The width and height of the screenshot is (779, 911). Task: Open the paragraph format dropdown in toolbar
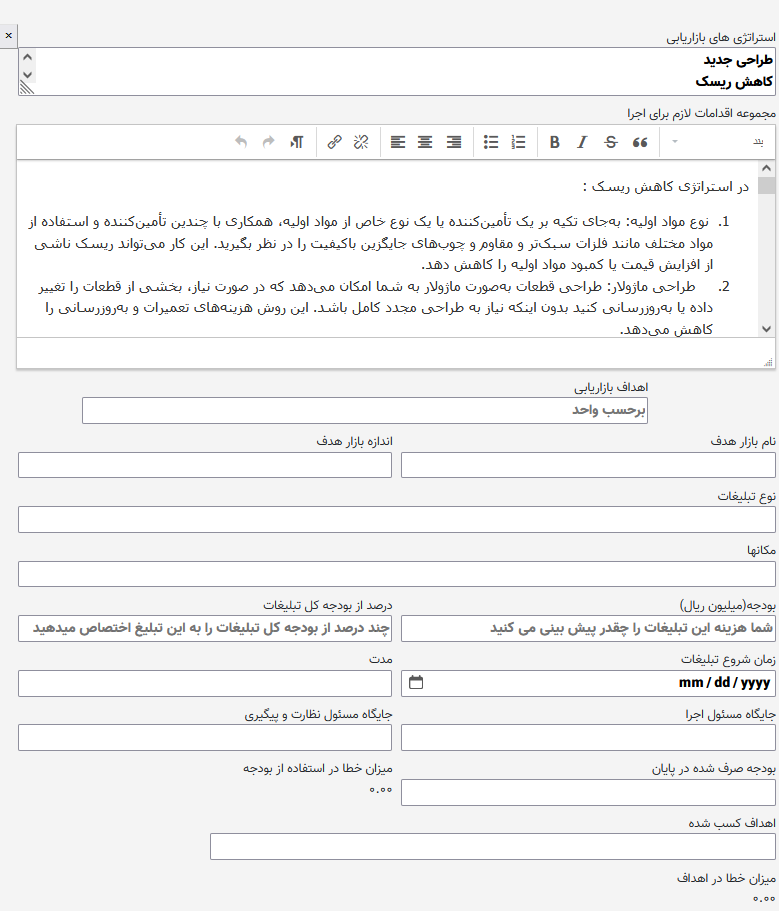point(716,142)
